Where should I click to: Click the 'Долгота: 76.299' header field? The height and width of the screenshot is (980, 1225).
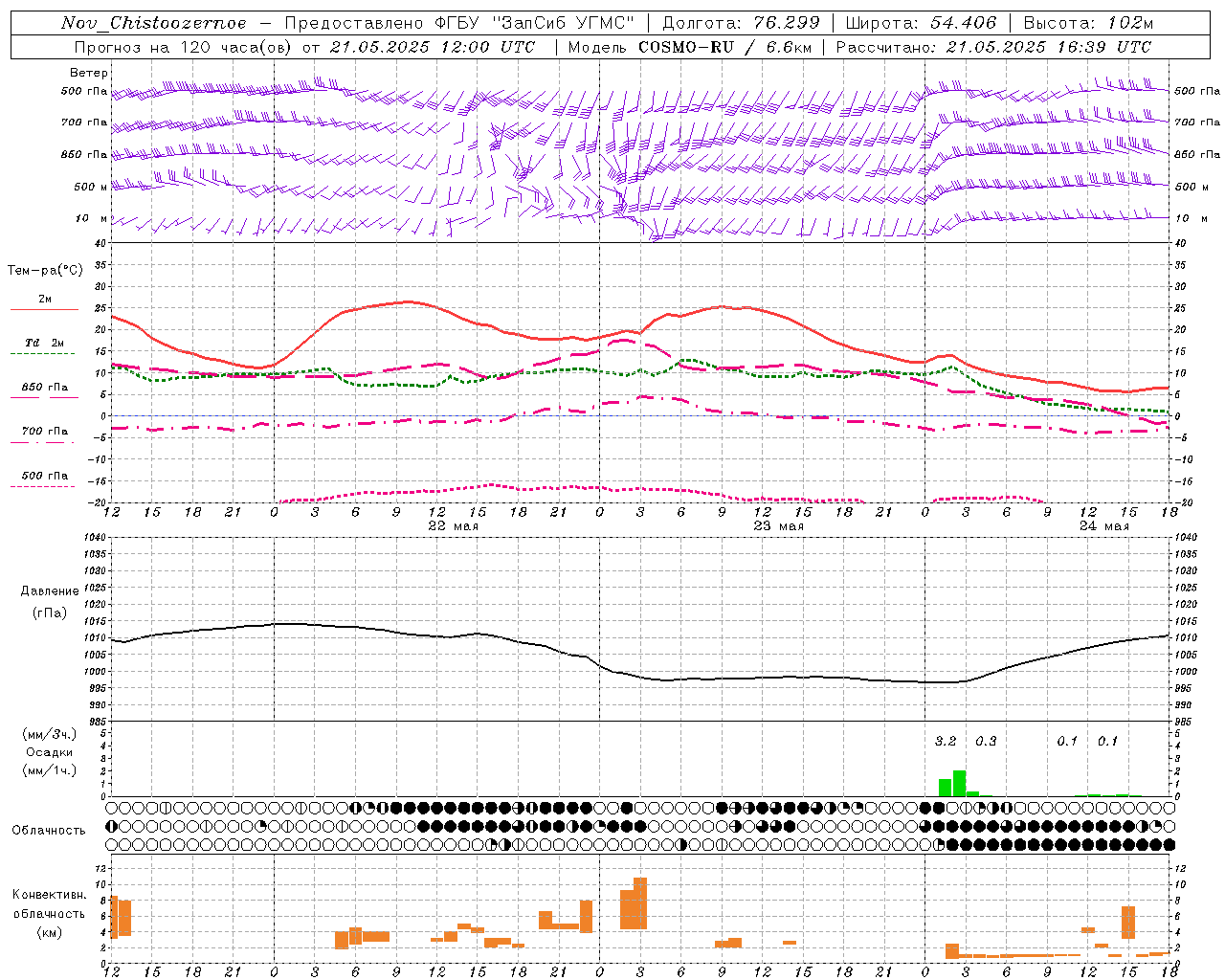pyautogui.click(x=741, y=23)
